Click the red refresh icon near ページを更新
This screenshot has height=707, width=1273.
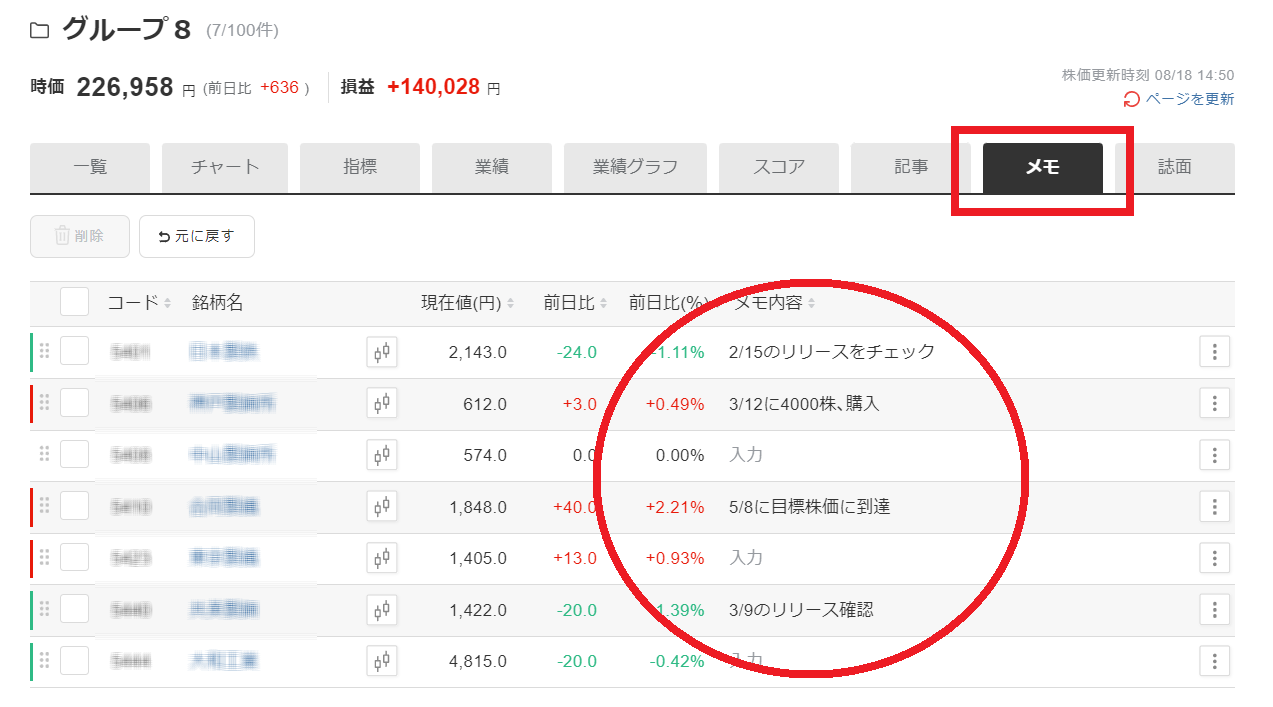pos(1132,99)
